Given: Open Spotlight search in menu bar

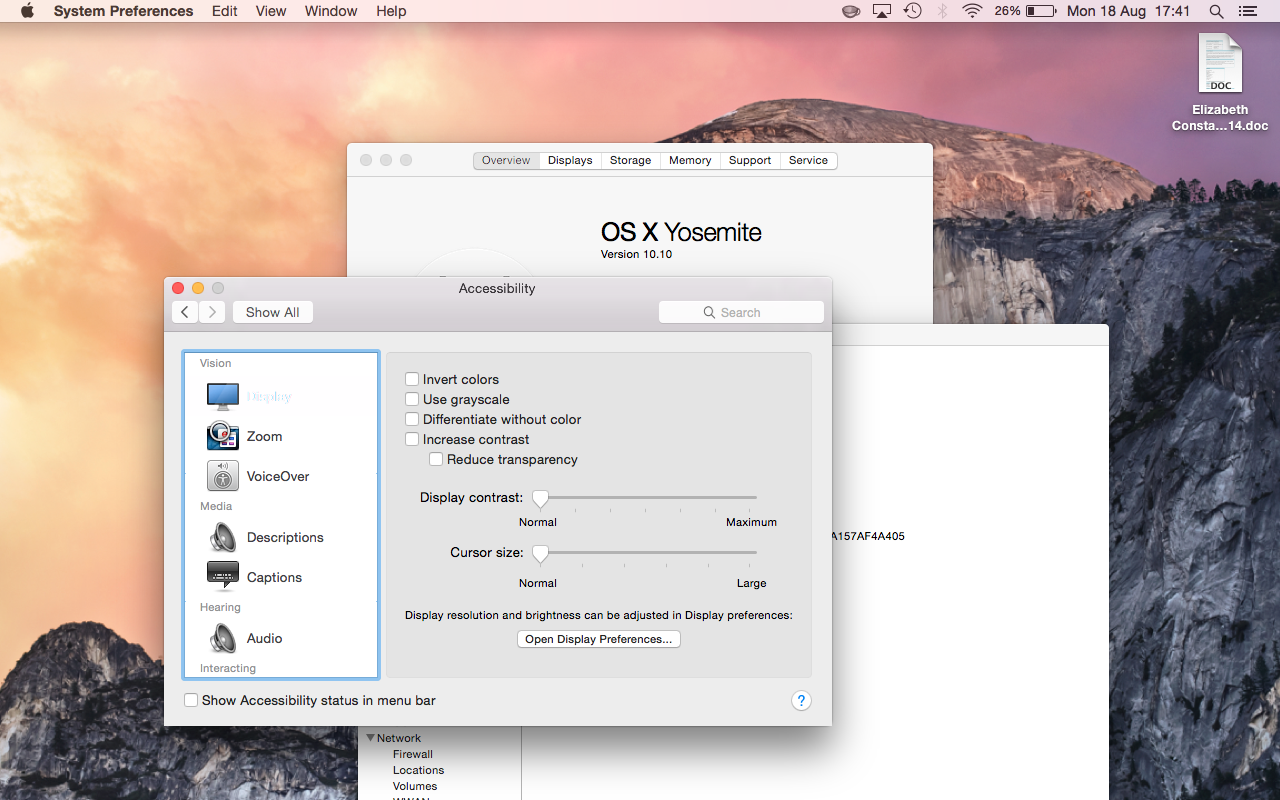Looking at the screenshot, I should coord(1216,11).
